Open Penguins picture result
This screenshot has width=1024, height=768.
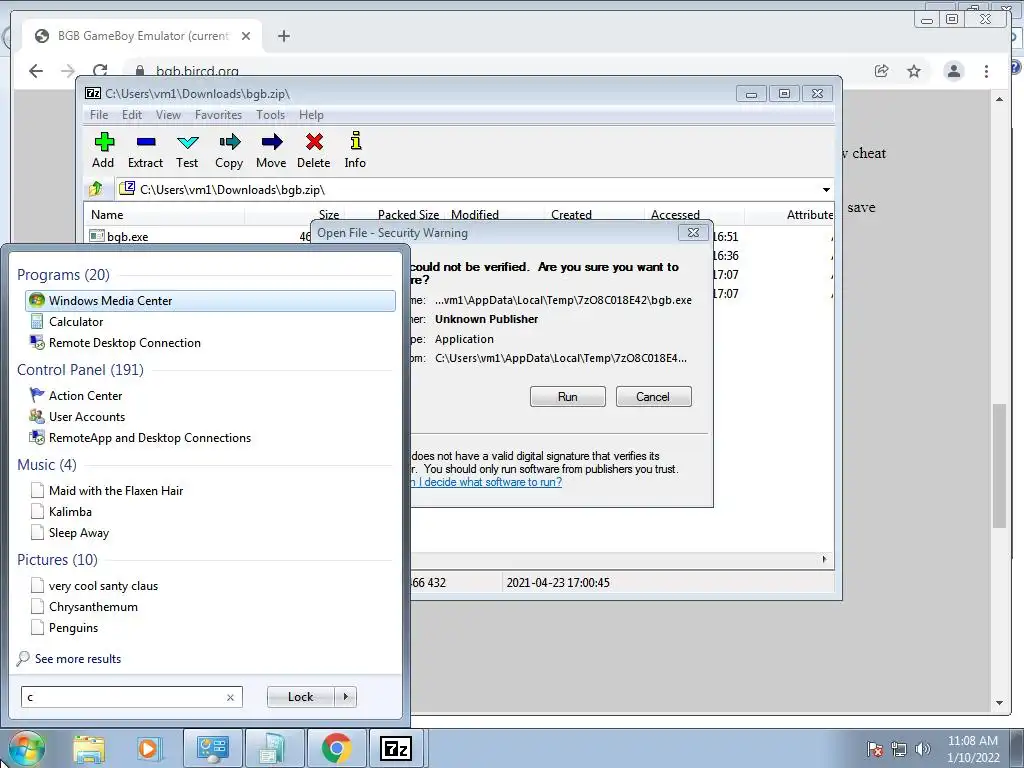coord(73,628)
